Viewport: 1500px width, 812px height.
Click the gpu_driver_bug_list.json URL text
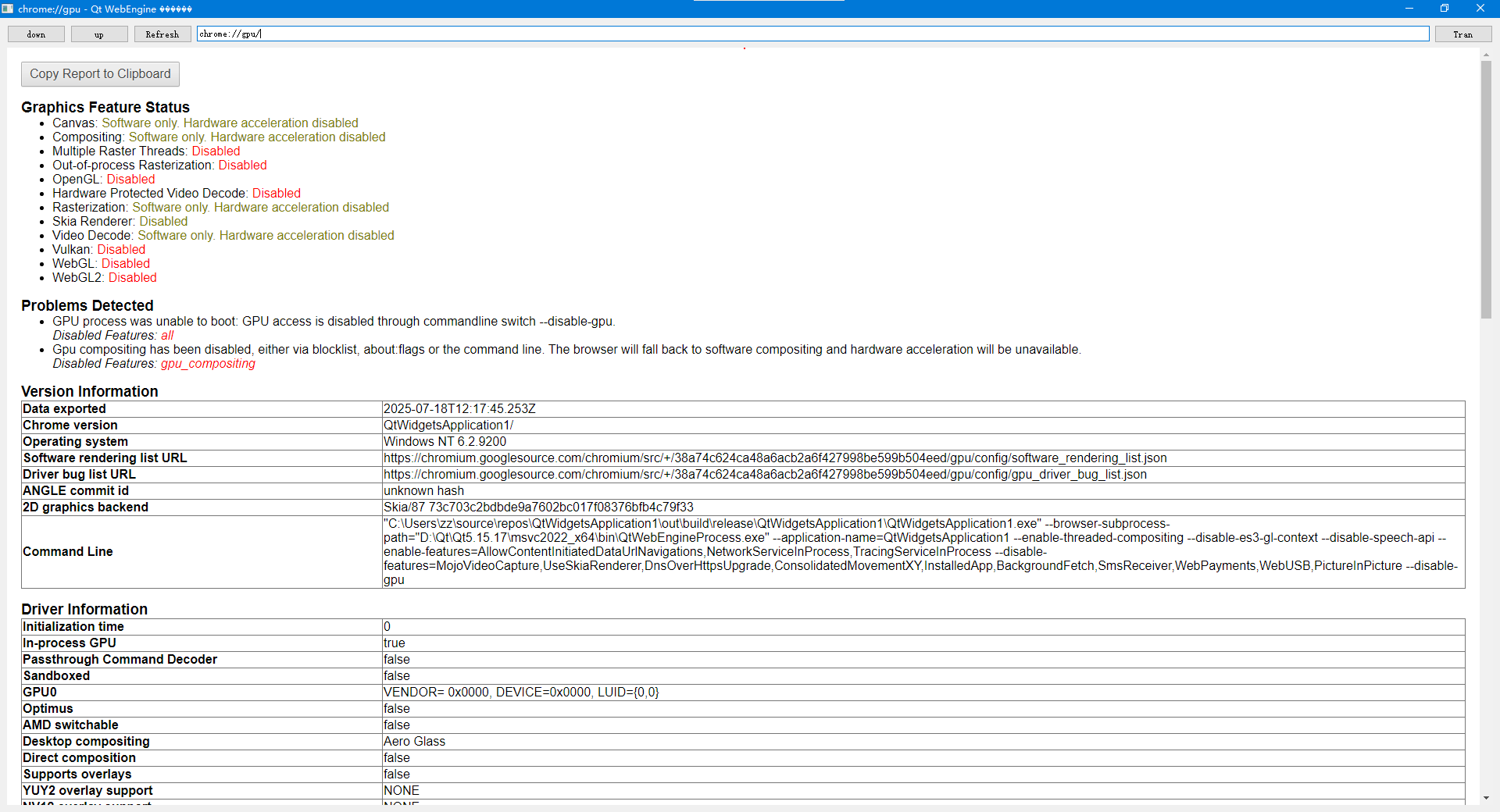pyautogui.click(x=764, y=475)
